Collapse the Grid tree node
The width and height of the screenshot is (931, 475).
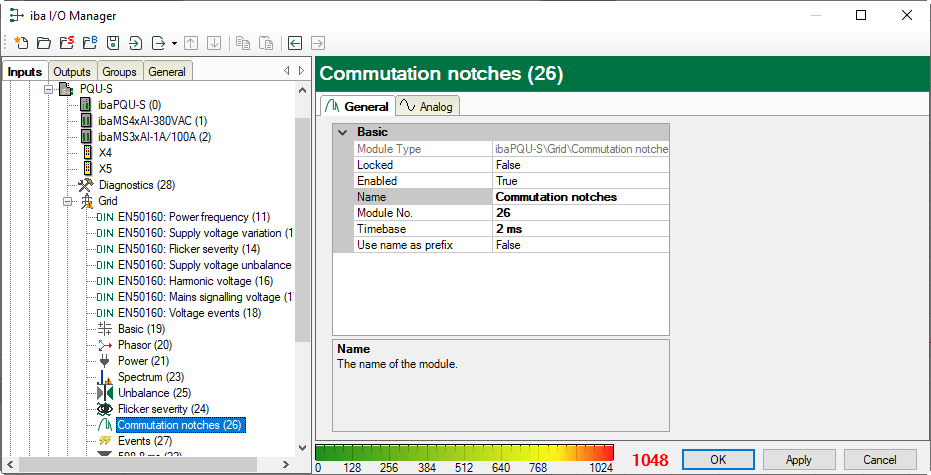point(68,201)
